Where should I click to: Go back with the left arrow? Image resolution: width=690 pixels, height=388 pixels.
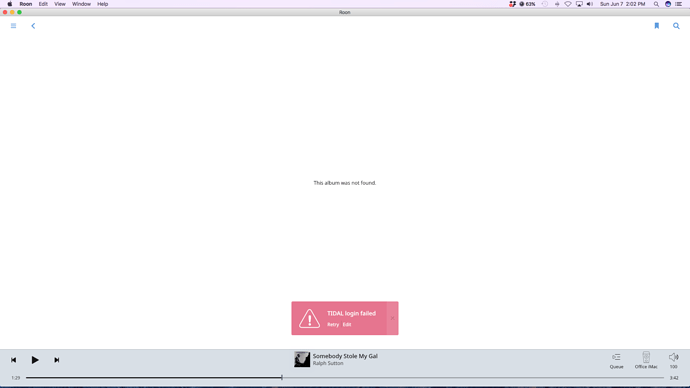click(x=33, y=26)
